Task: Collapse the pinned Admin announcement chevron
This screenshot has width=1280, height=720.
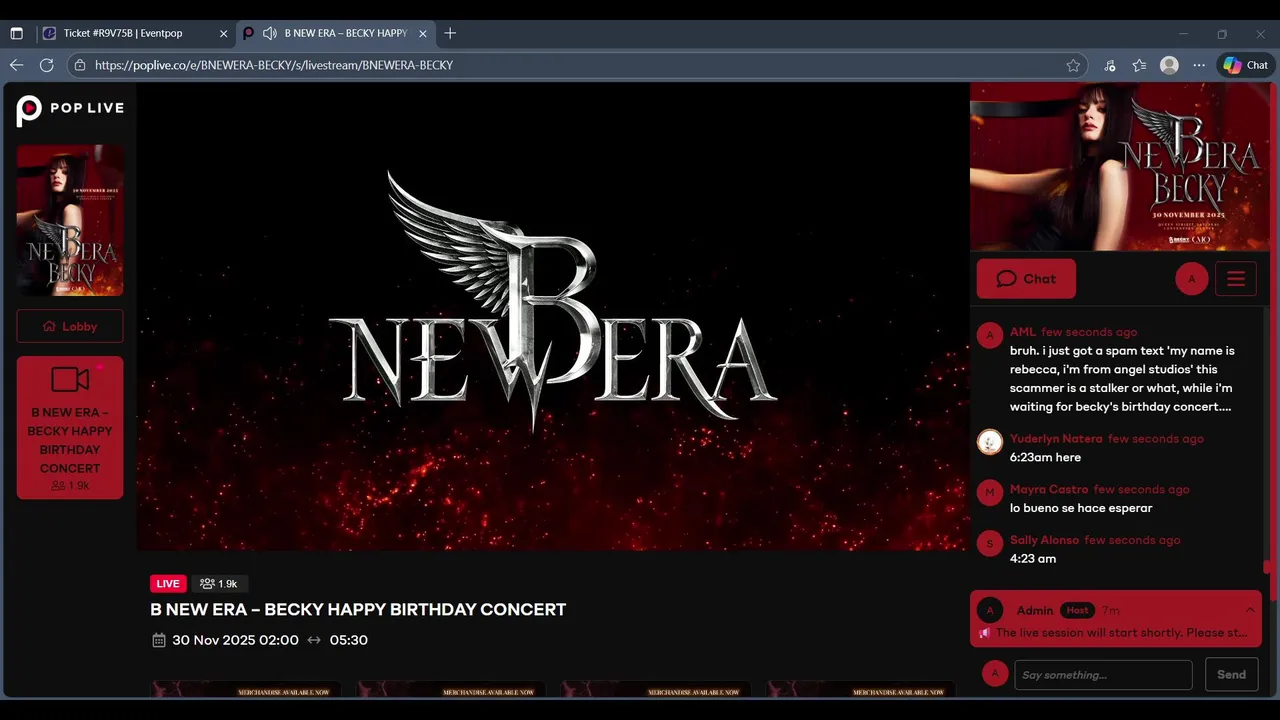Action: pos(1250,610)
